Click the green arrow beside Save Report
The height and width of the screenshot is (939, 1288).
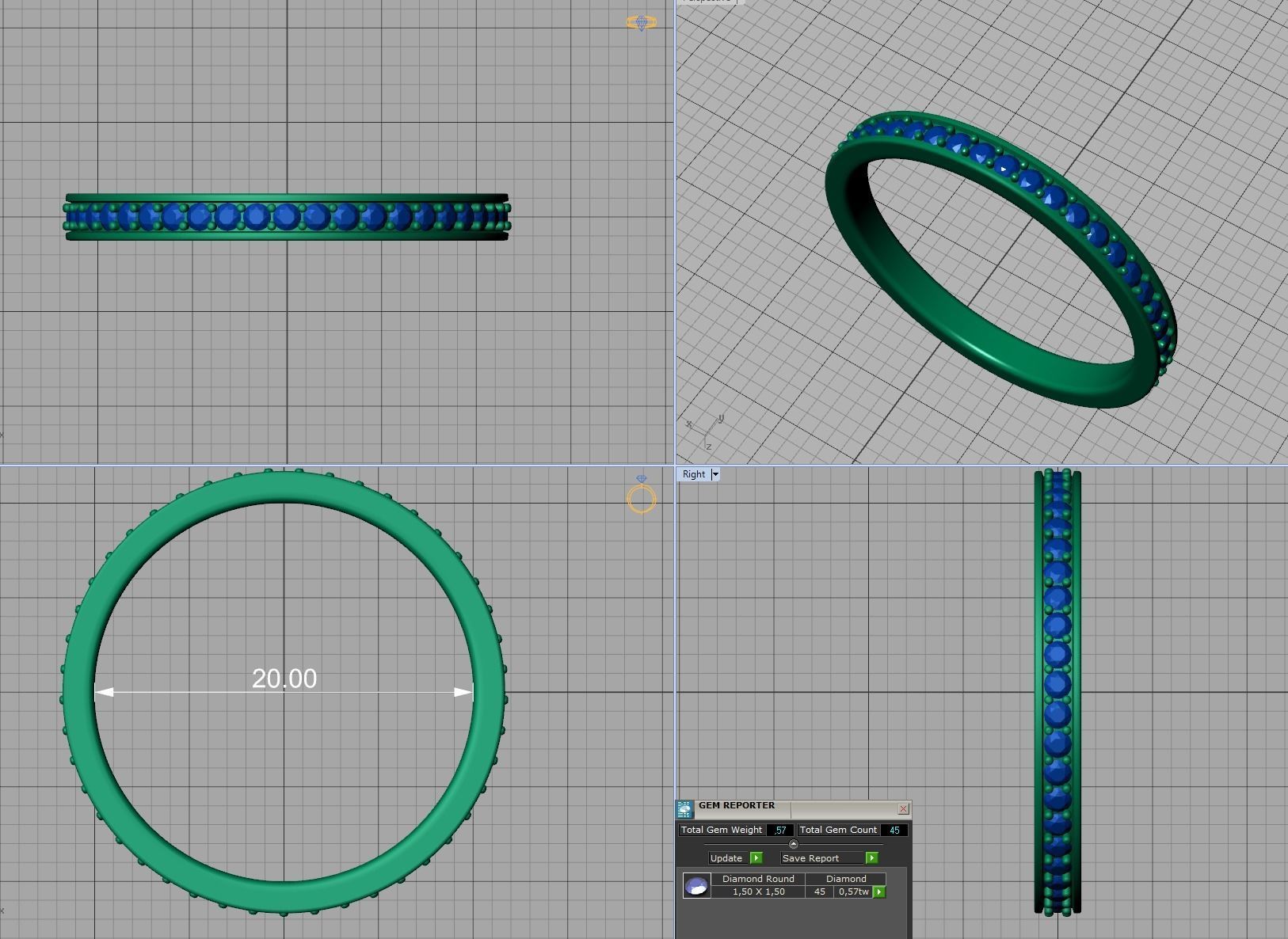coord(871,858)
